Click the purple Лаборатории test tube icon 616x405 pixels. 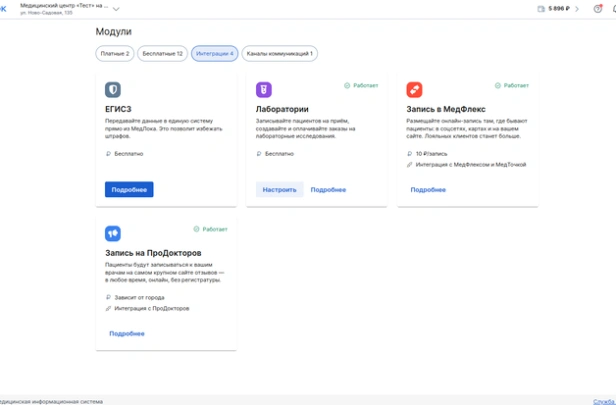click(264, 90)
